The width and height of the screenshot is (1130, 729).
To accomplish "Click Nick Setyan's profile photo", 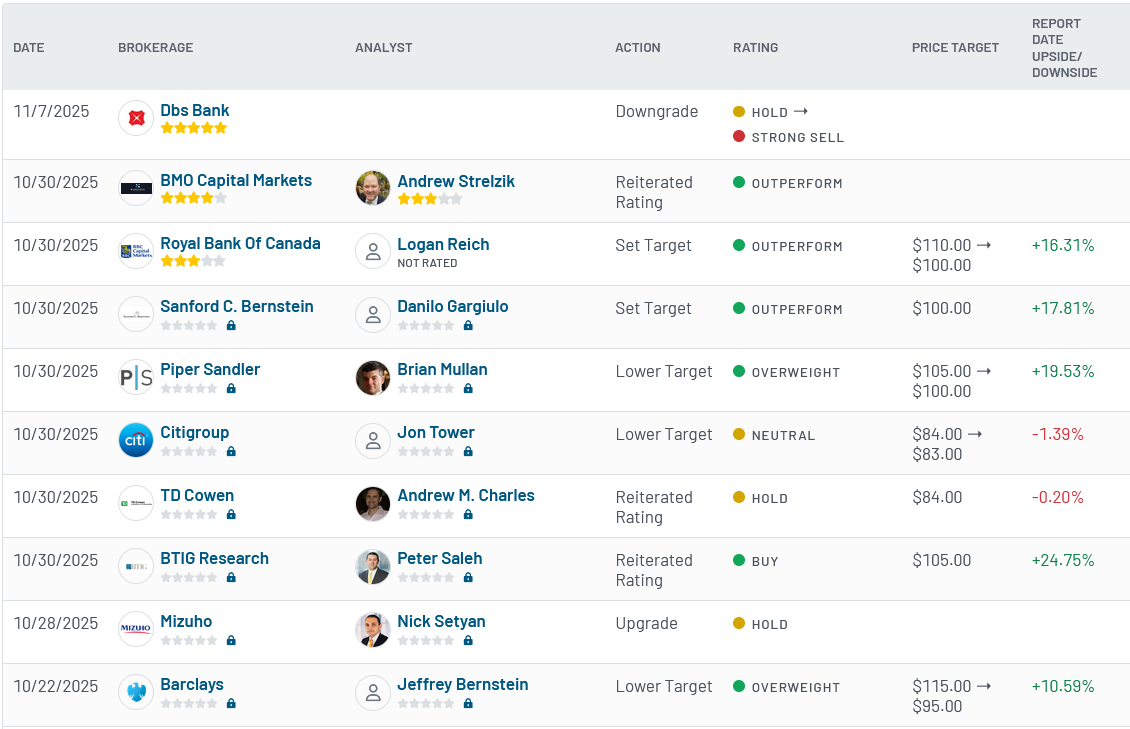I will pyautogui.click(x=373, y=630).
